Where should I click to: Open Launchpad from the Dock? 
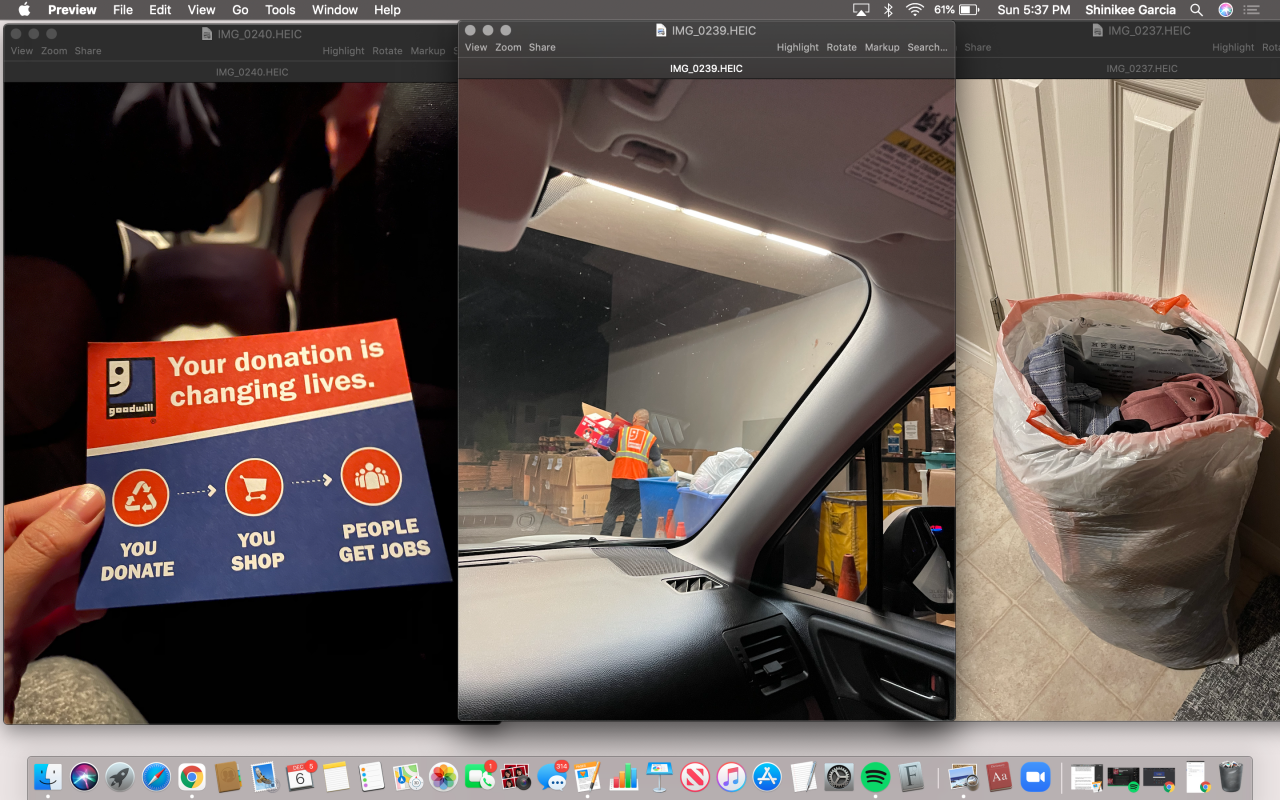(x=120, y=776)
